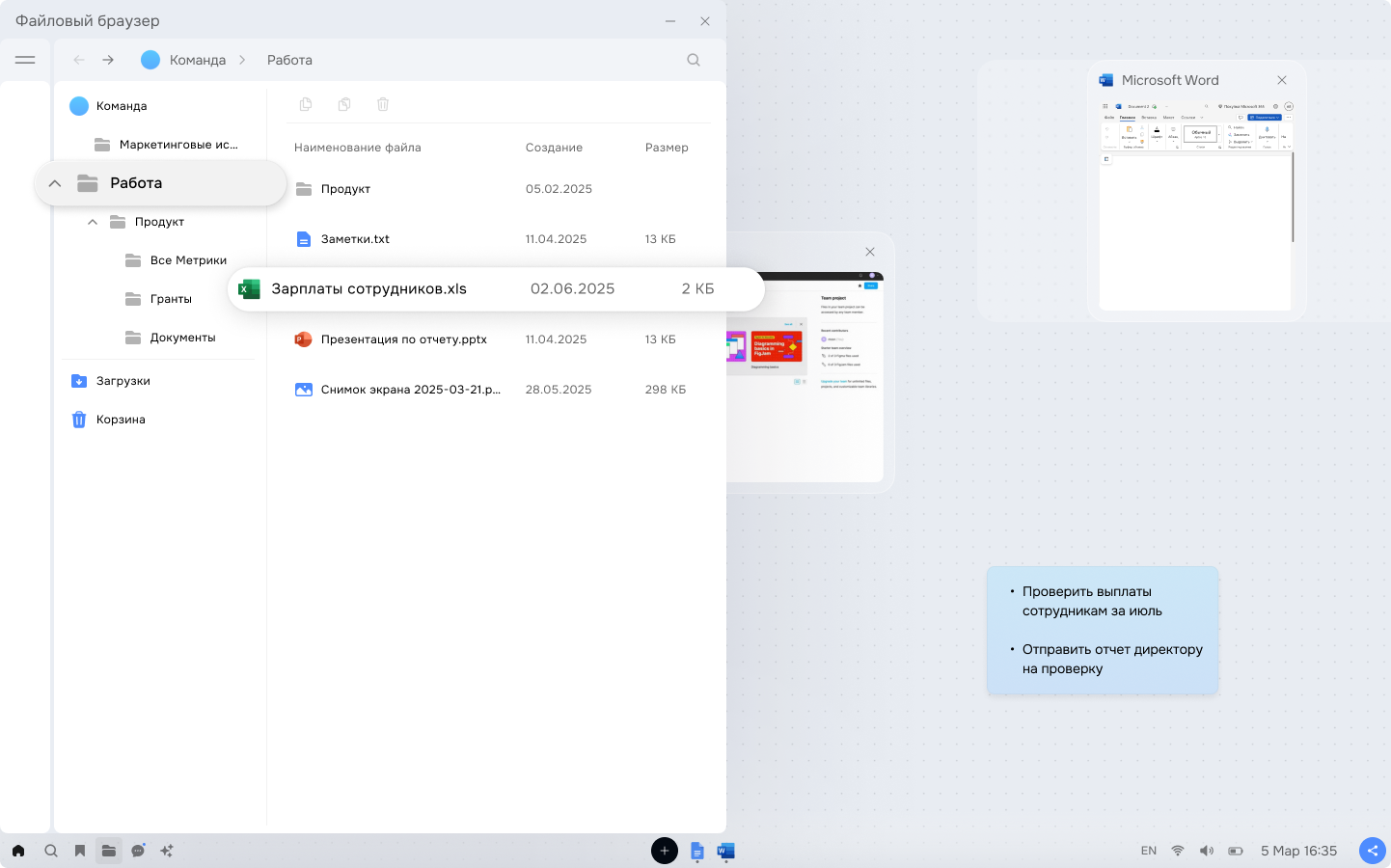Screen dimensions: 1391x868
Task: Open Microsoft Word from taskbar
Action: click(x=726, y=851)
